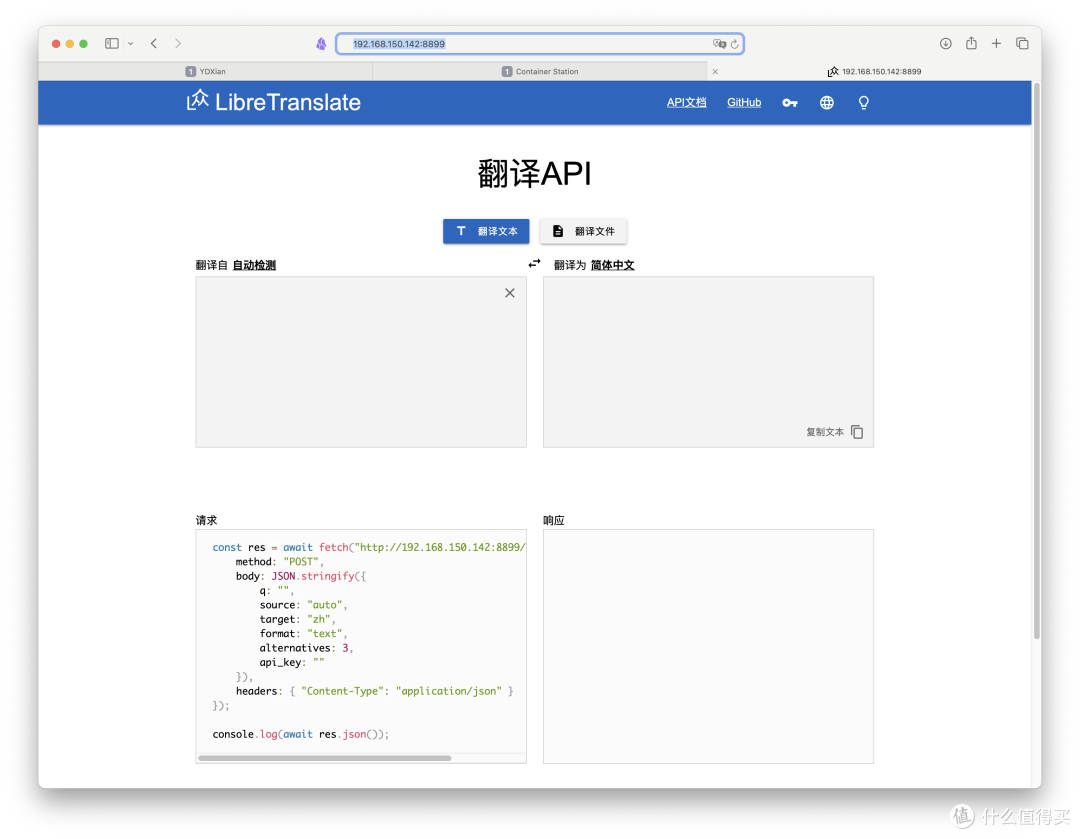Click the address bar URL field
The image size is (1080, 839).
pyautogui.click(x=540, y=43)
